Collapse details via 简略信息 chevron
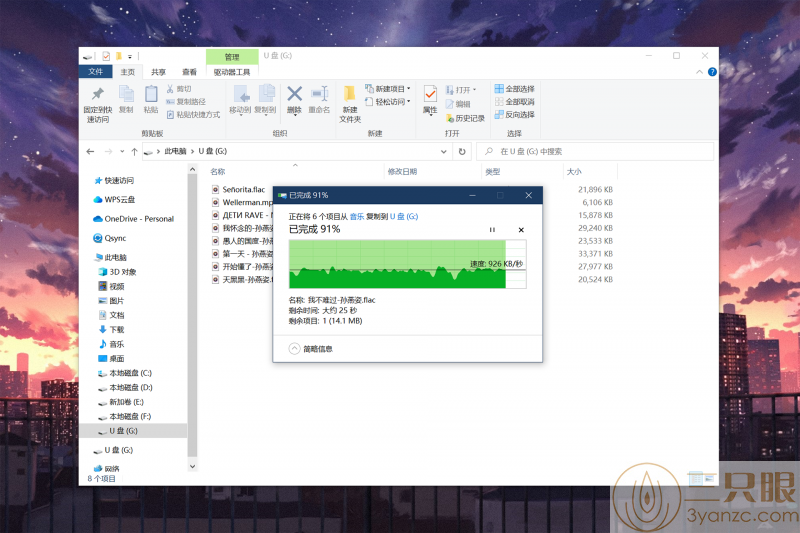800x533 pixels. click(x=294, y=349)
